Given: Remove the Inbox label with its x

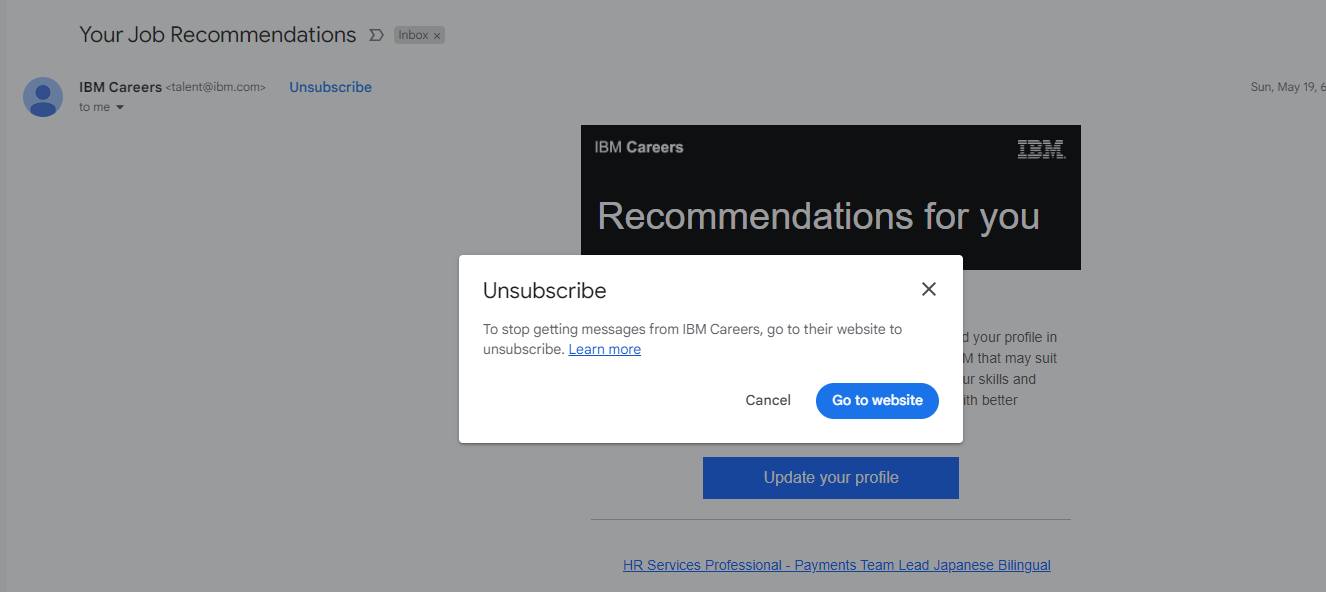Looking at the screenshot, I should pyautogui.click(x=437, y=36).
